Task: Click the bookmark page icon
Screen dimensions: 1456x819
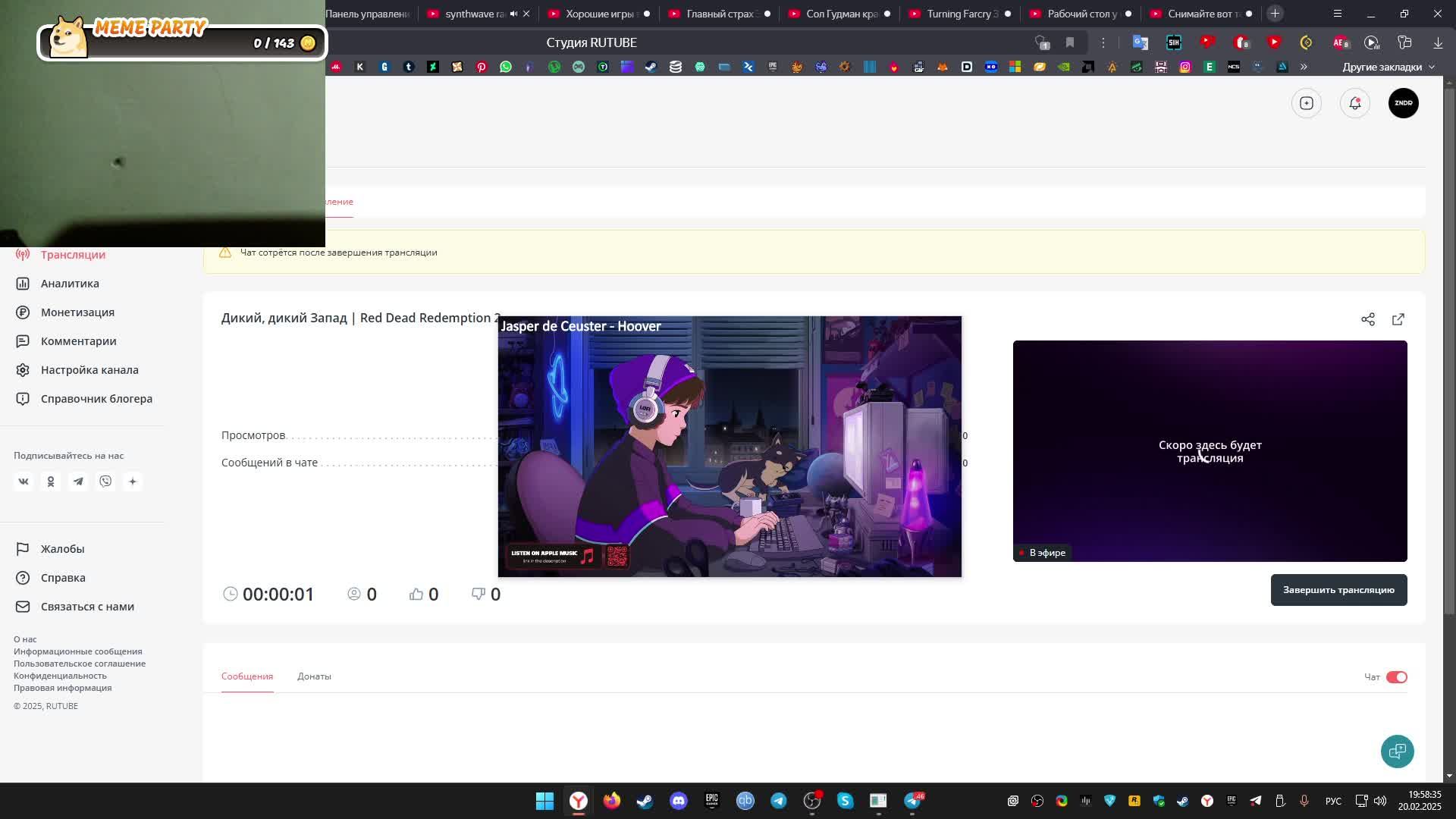Action: pyautogui.click(x=1070, y=42)
